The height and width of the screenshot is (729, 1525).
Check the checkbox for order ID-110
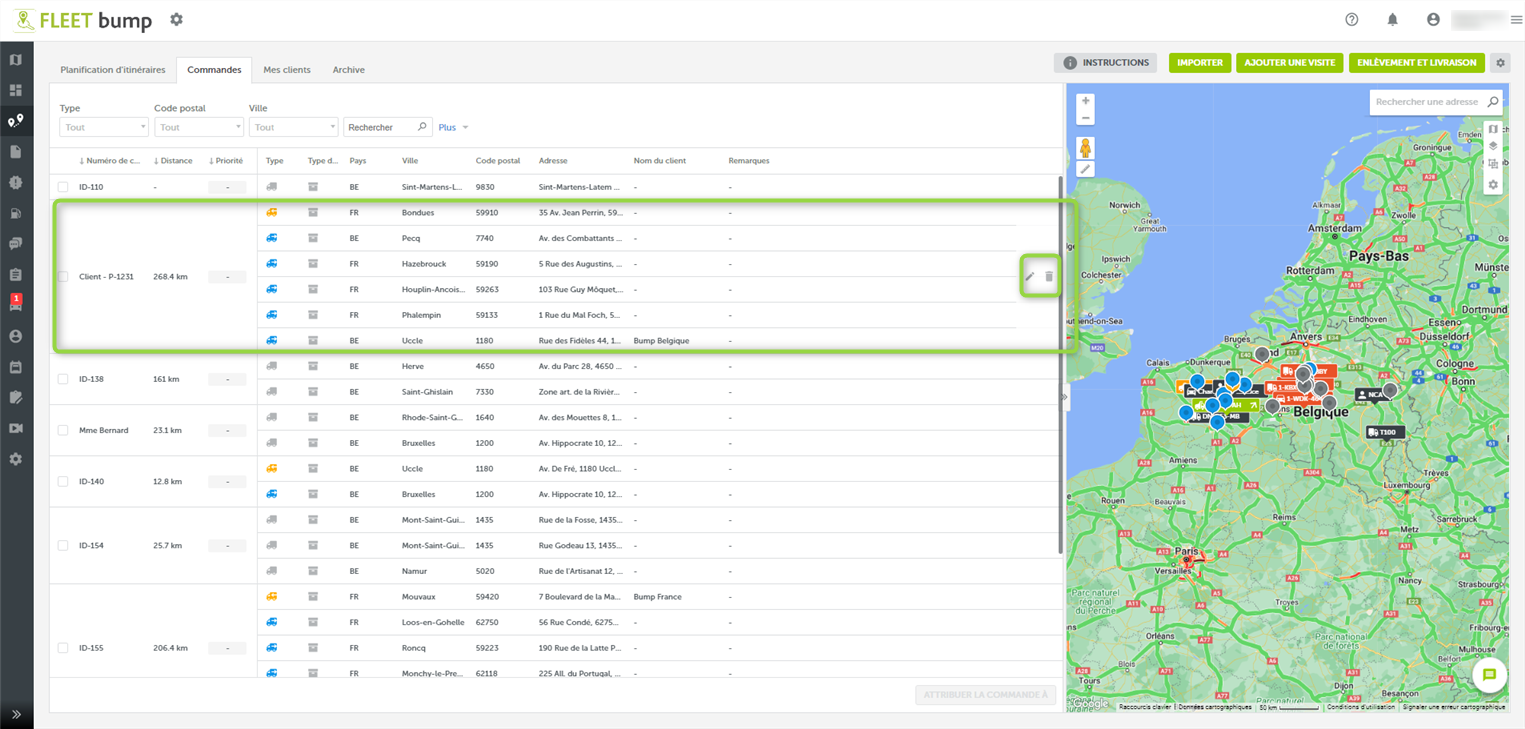(x=63, y=187)
